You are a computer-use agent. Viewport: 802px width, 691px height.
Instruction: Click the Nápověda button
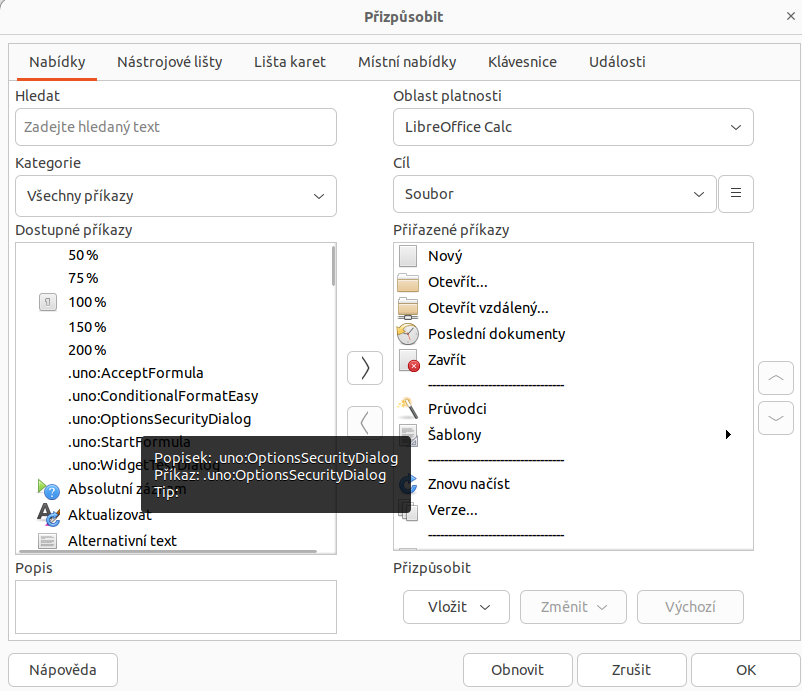[63, 670]
